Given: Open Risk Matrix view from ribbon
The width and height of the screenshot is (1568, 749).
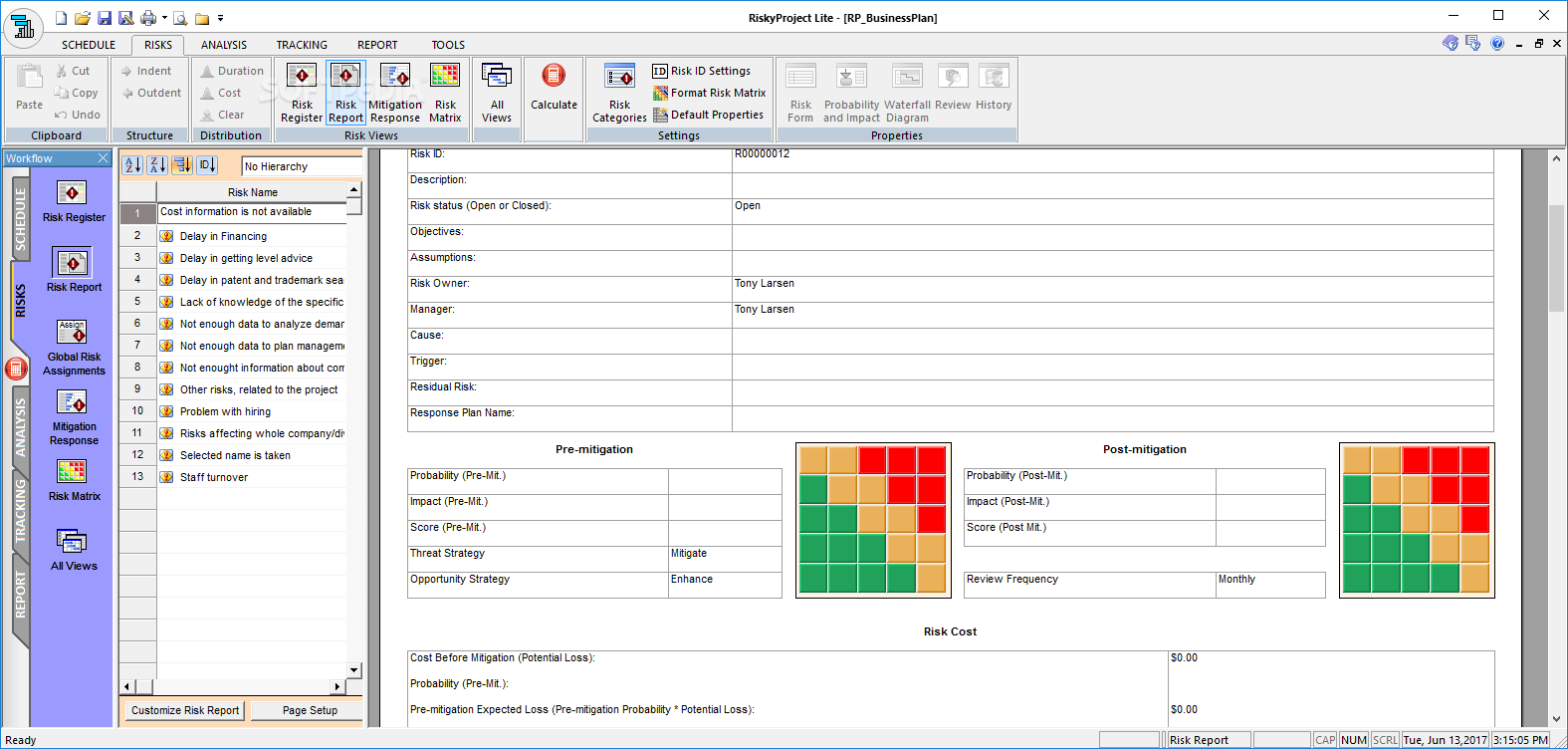Looking at the screenshot, I should click(x=445, y=93).
